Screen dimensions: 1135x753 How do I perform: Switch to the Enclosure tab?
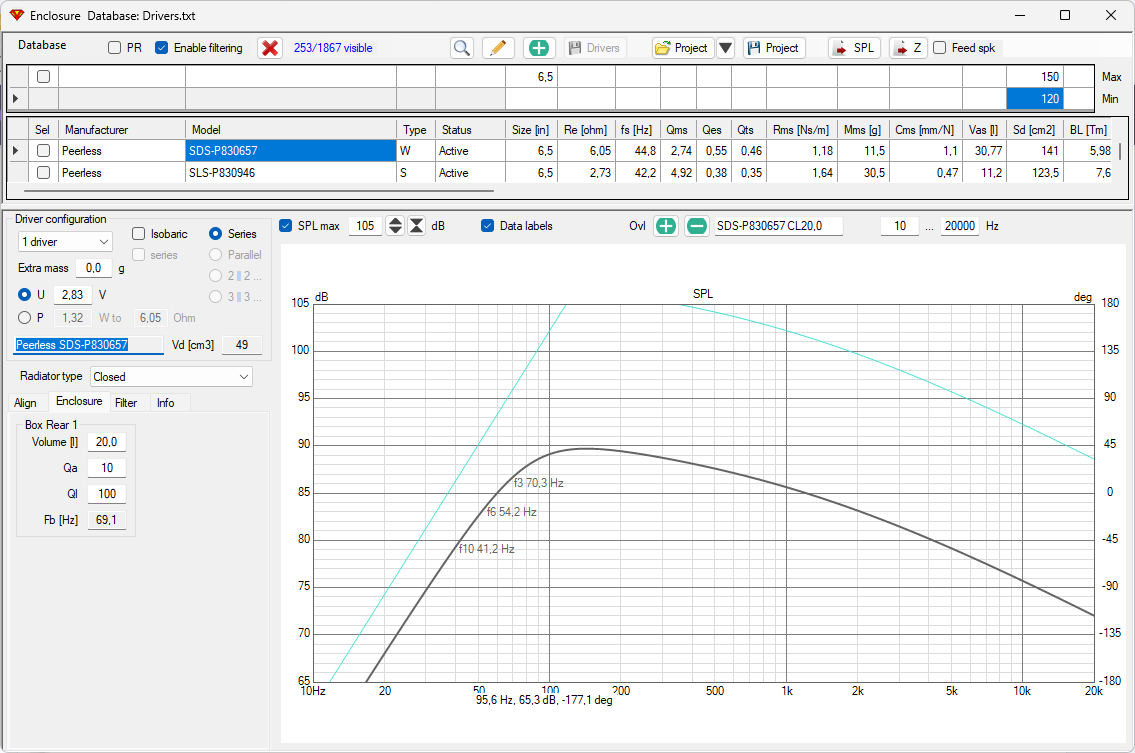tap(79, 401)
